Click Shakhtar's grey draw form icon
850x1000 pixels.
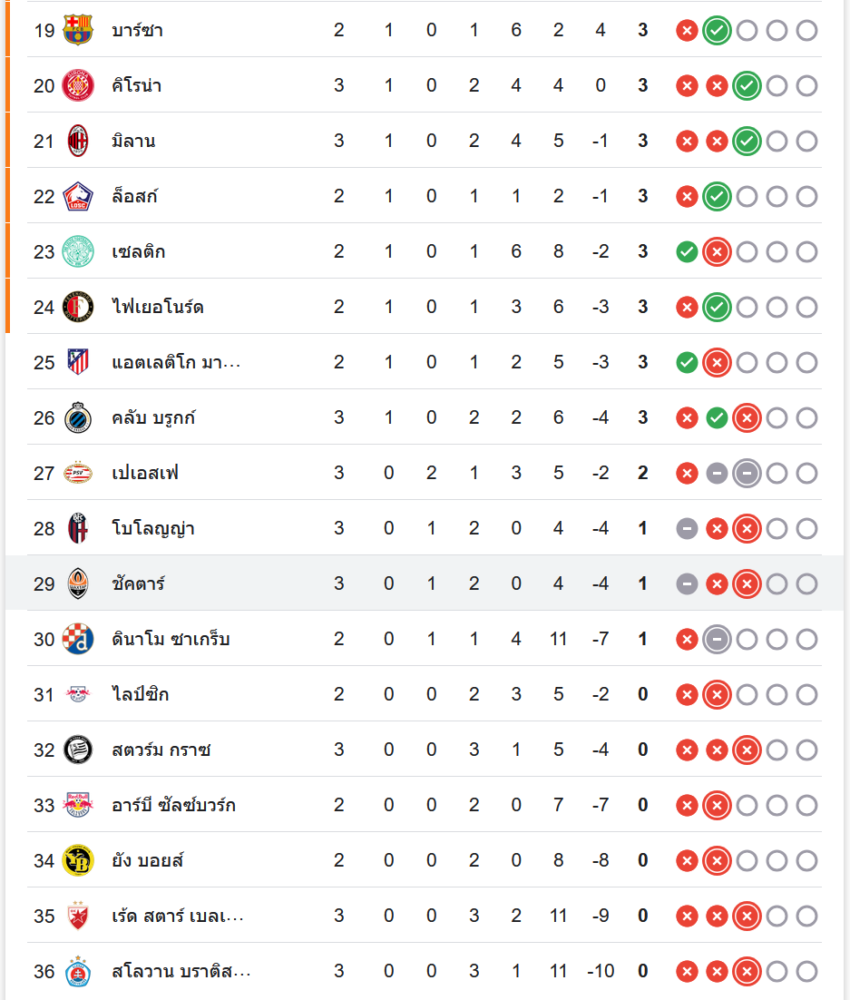[x=686, y=584]
